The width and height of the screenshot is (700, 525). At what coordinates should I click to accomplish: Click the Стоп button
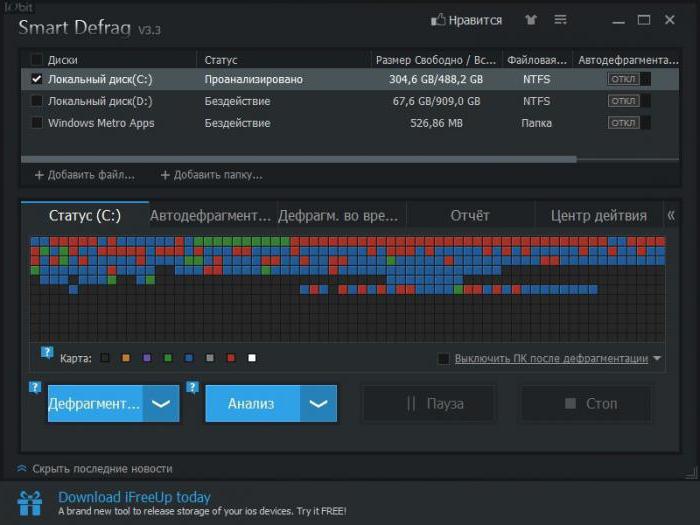tap(586, 404)
